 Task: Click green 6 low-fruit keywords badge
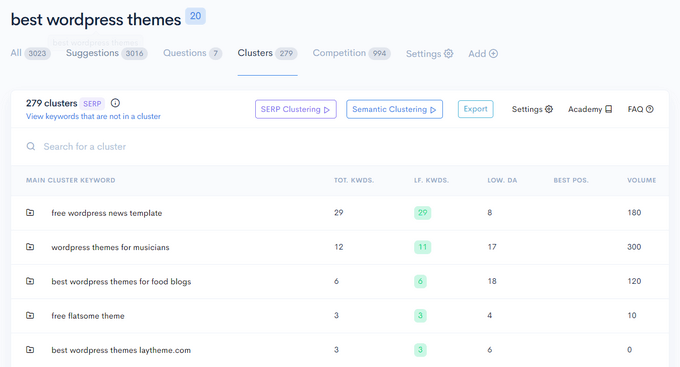(420, 281)
